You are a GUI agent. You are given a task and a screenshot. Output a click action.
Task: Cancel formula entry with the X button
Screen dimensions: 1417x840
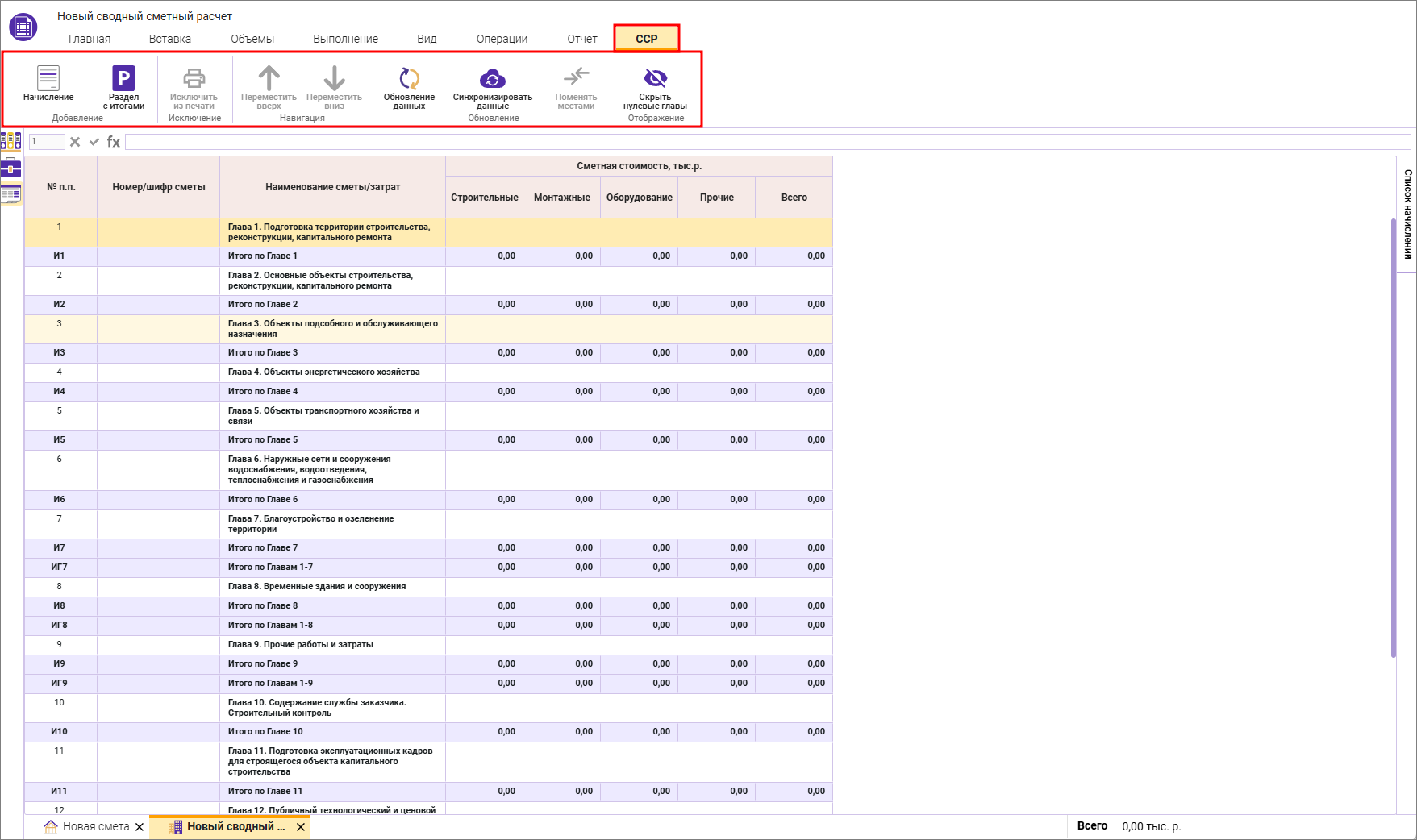(75, 142)
